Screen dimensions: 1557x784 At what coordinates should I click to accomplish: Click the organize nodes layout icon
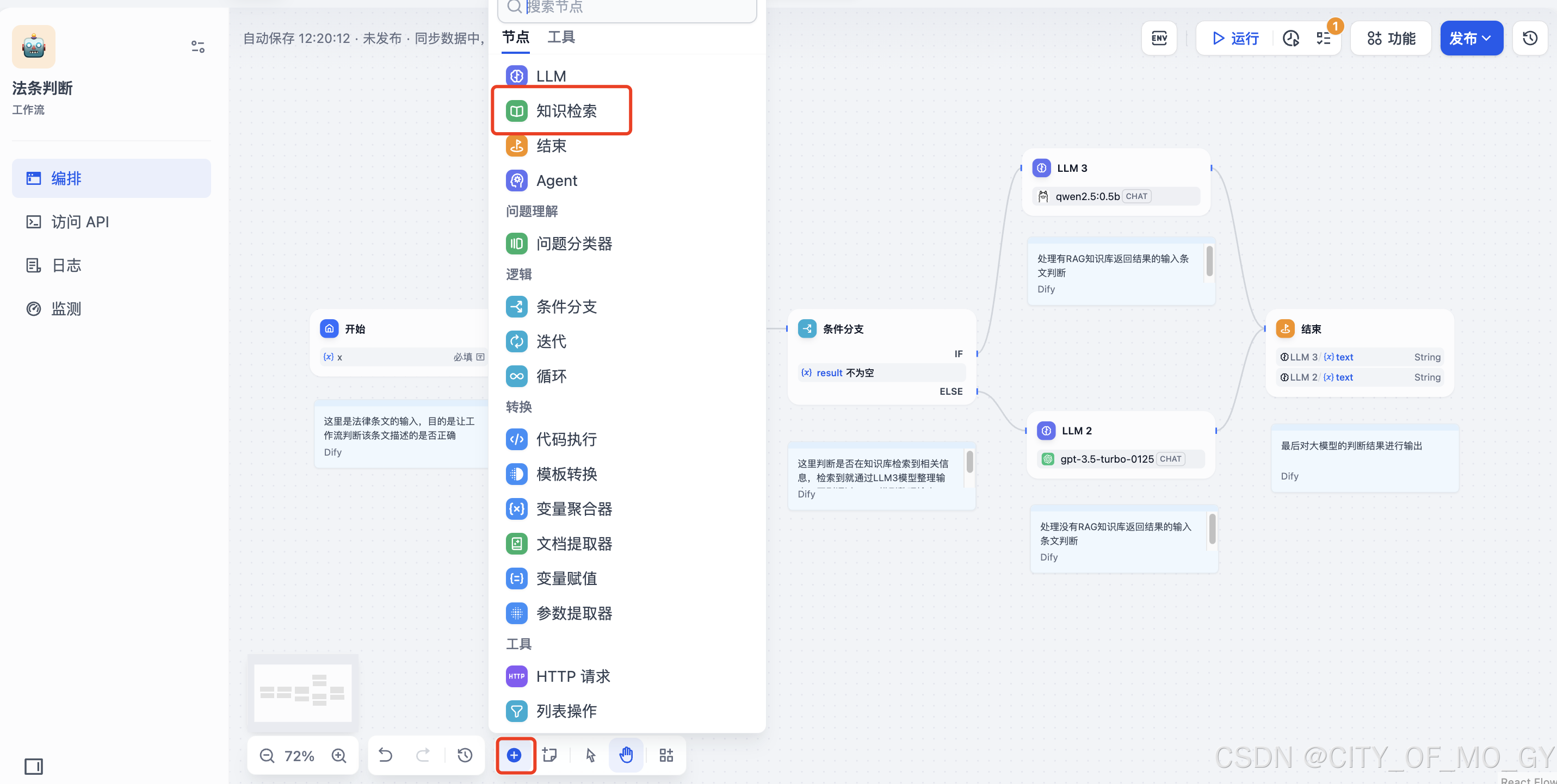666,755
